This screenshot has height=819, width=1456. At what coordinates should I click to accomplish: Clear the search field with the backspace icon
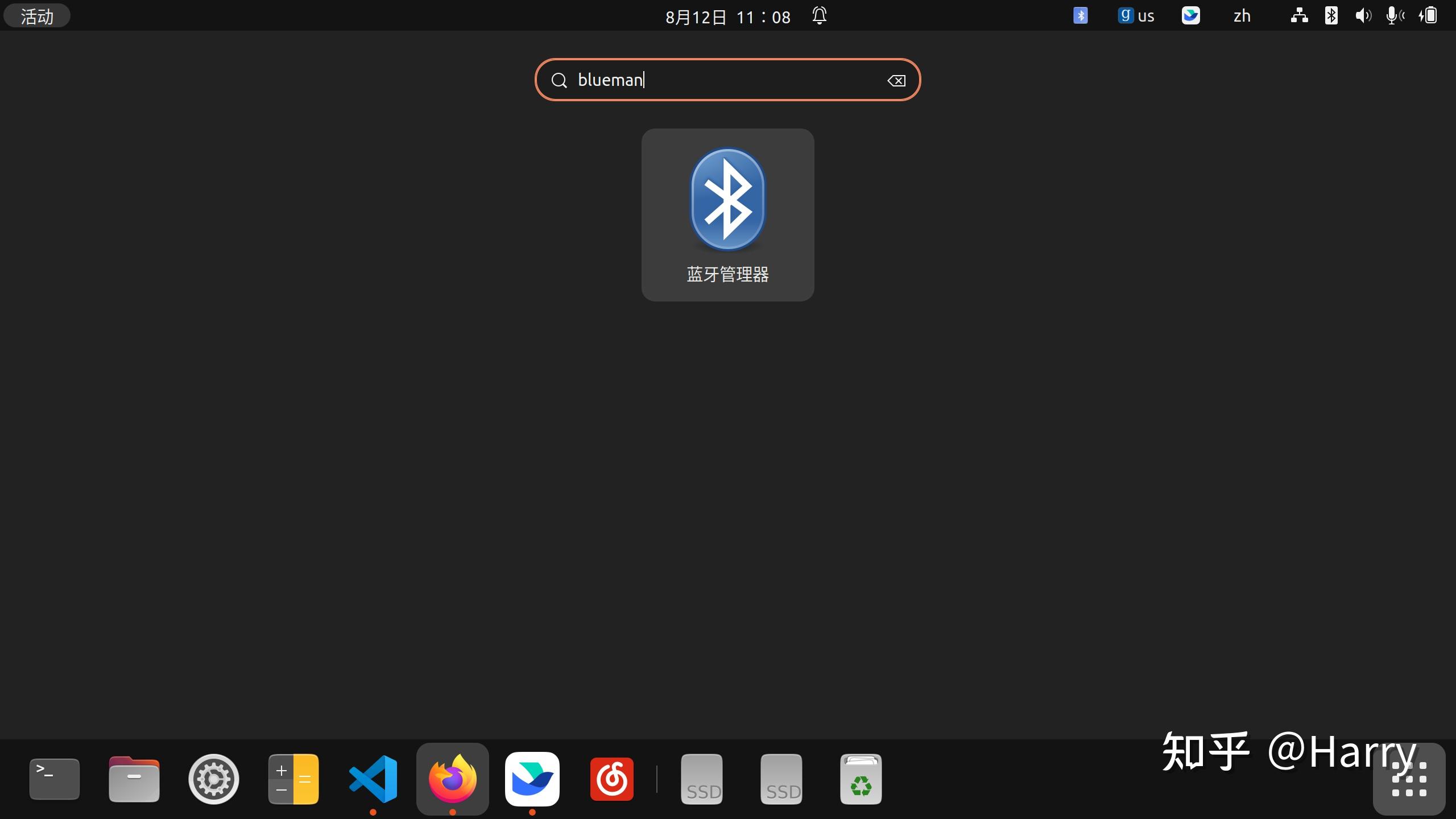click(895, 80)
